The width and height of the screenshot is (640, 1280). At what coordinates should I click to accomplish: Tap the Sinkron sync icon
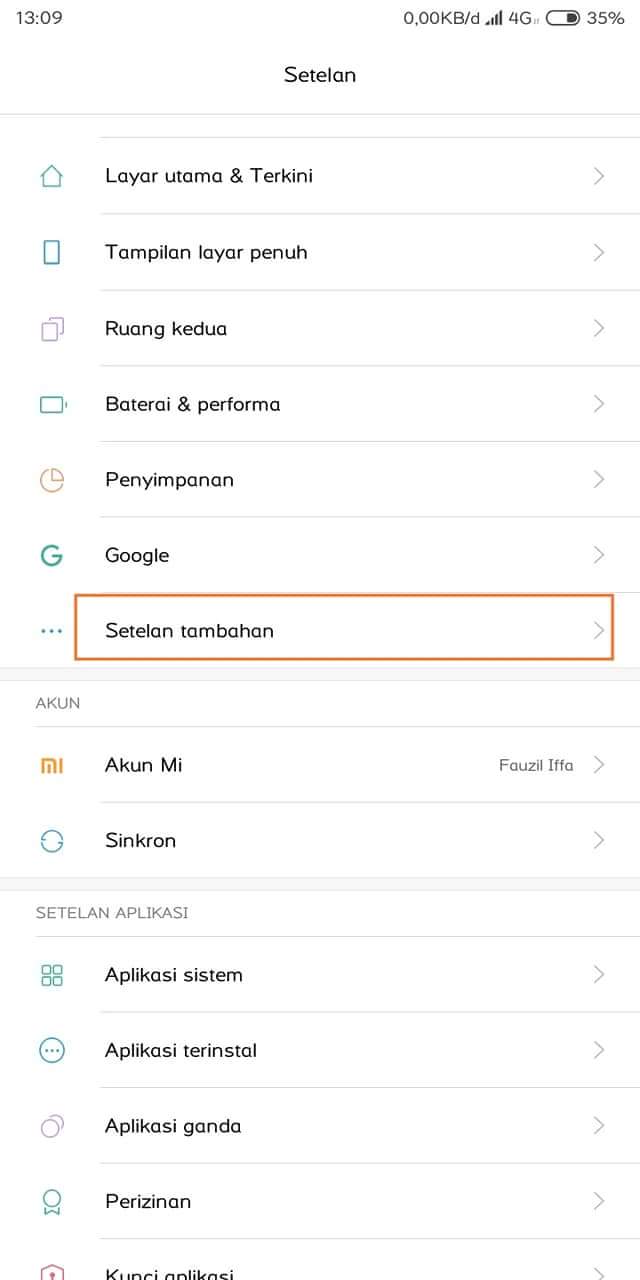51,841
